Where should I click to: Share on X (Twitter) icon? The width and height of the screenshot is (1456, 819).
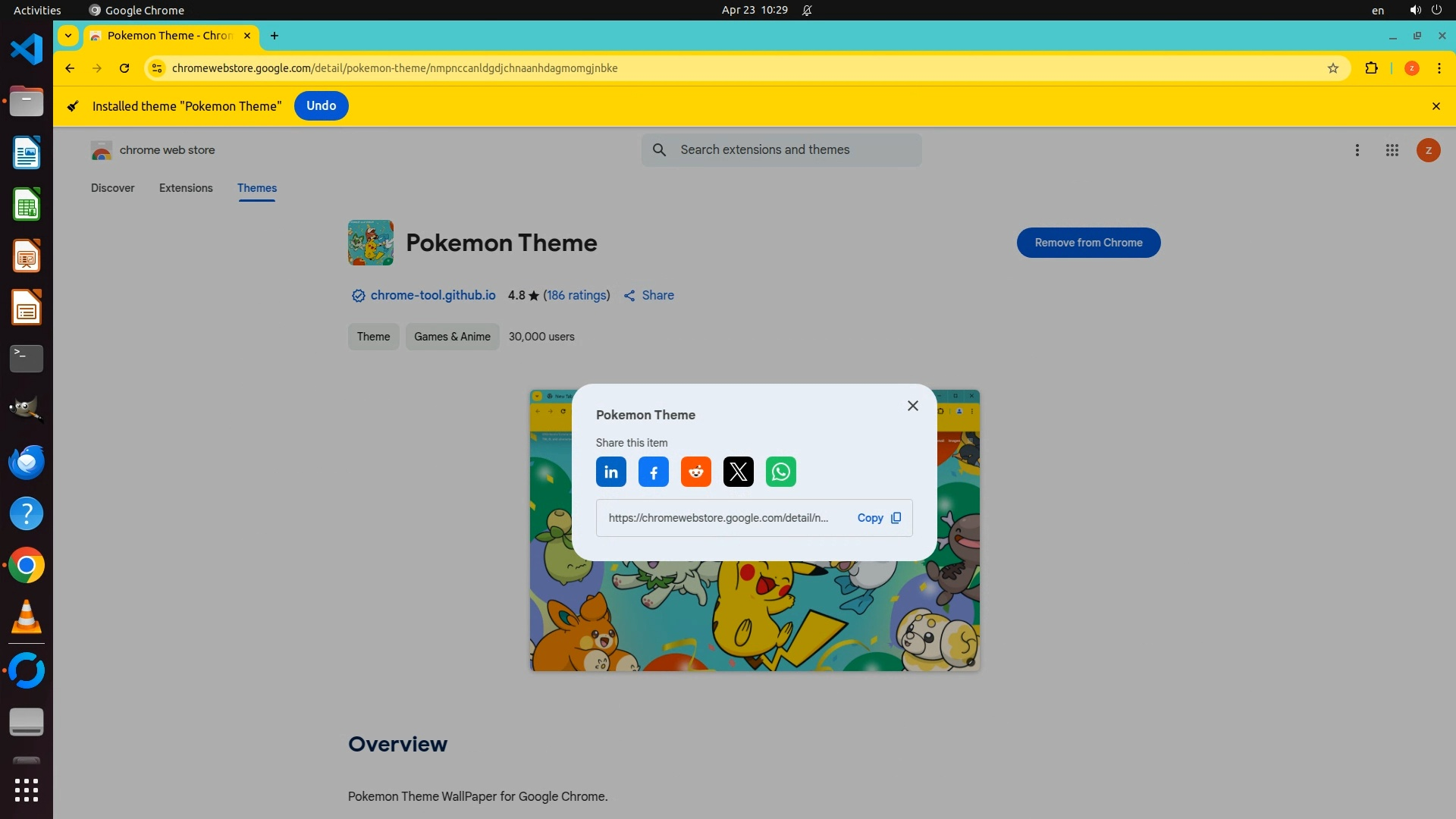coord(738,472)
